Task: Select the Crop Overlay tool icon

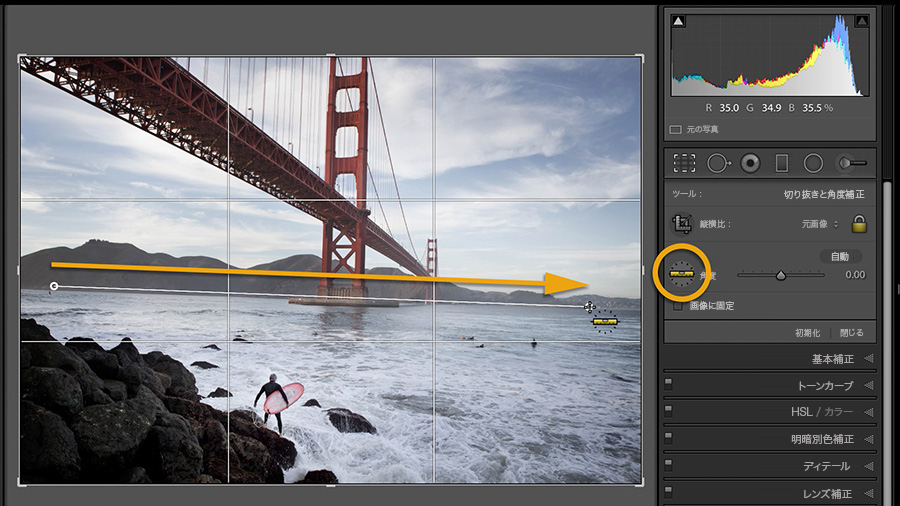Action: [x=684, y=164]
